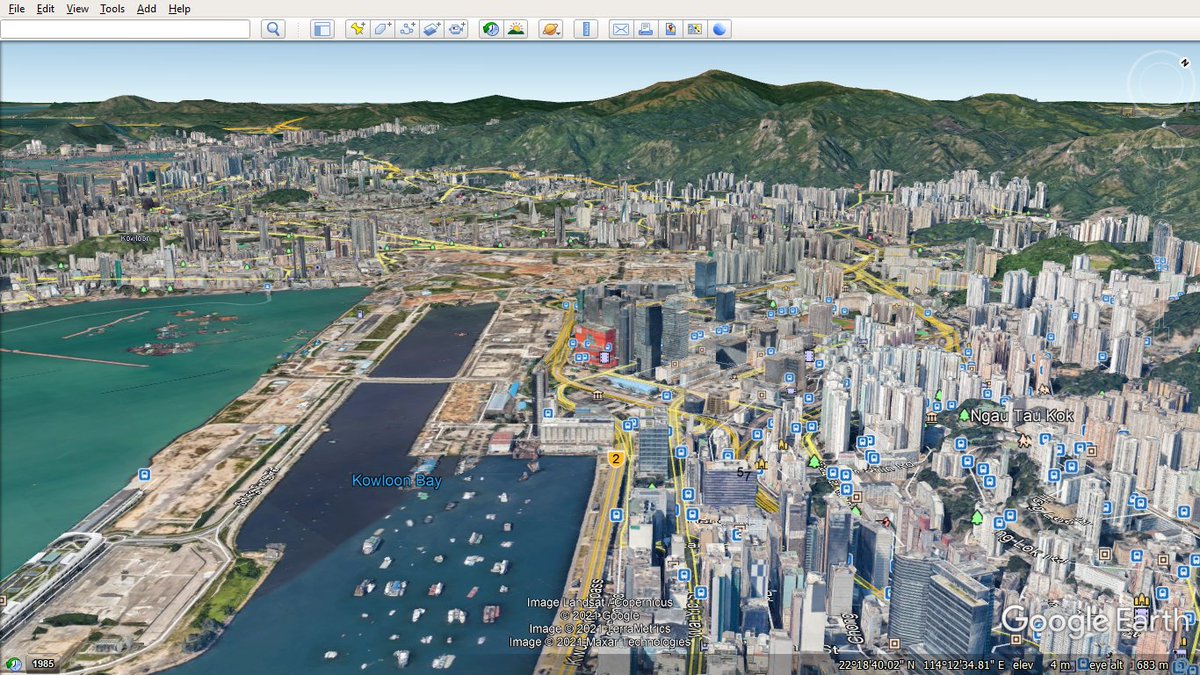Screen dimensions: 1200x675
Task: Add a placemark with the pushpin tool
Action: click(356, 29)
